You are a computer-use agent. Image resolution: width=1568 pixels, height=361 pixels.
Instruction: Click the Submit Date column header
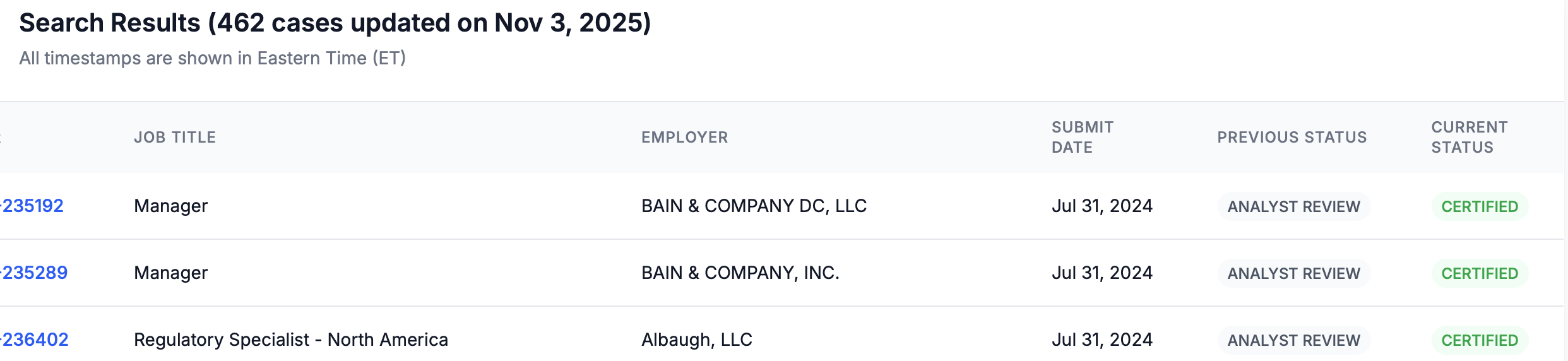(x=1082, y=137)
